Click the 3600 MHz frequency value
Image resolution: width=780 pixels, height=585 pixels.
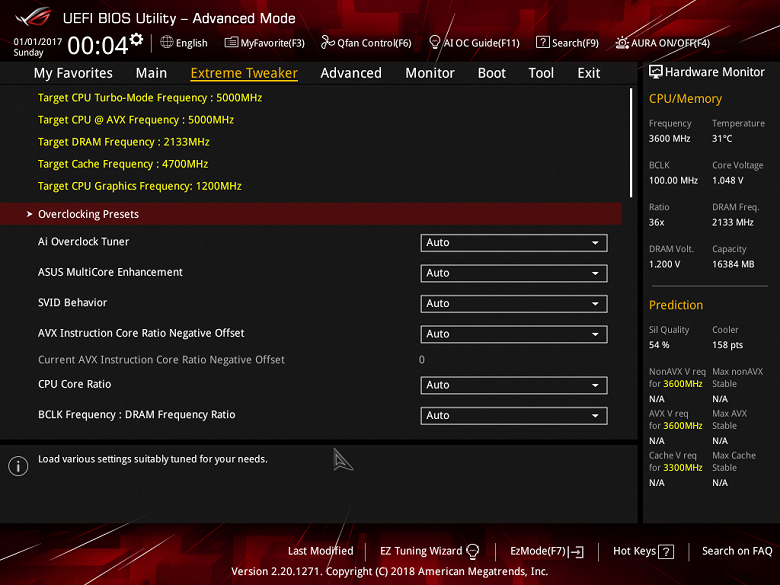point(669,139)
